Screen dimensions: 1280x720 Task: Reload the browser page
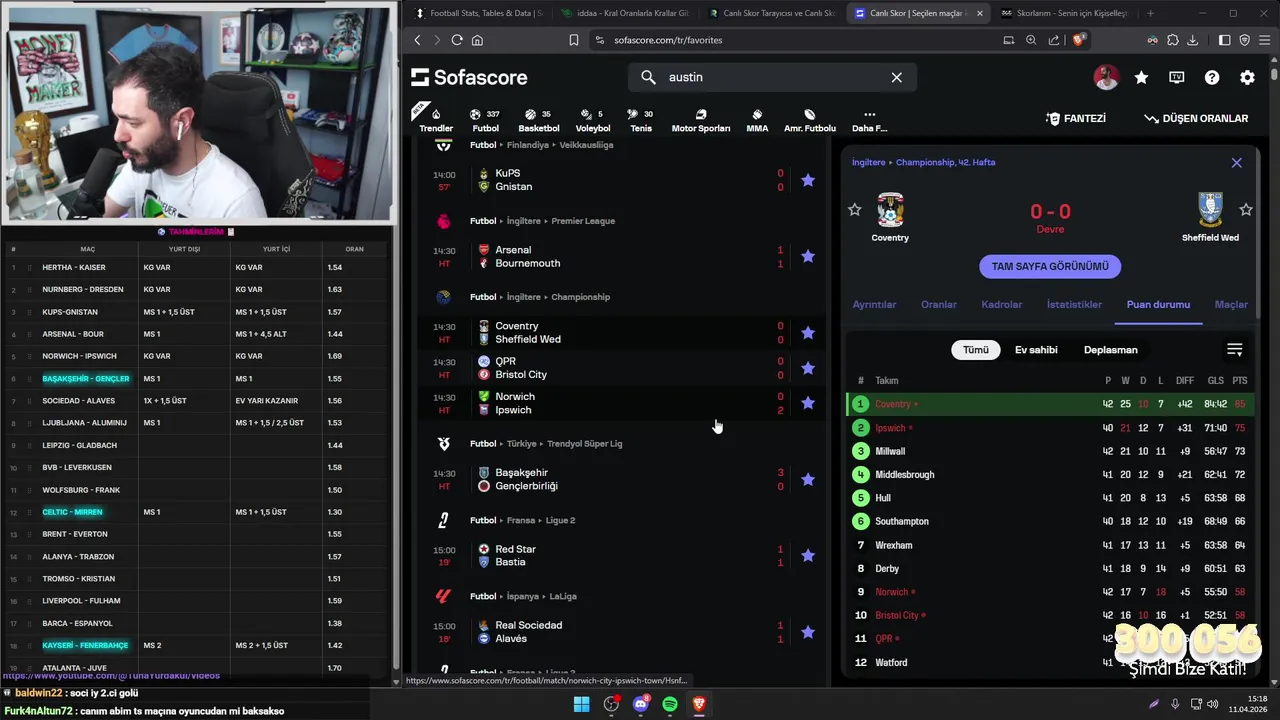[x=457, y=40]
